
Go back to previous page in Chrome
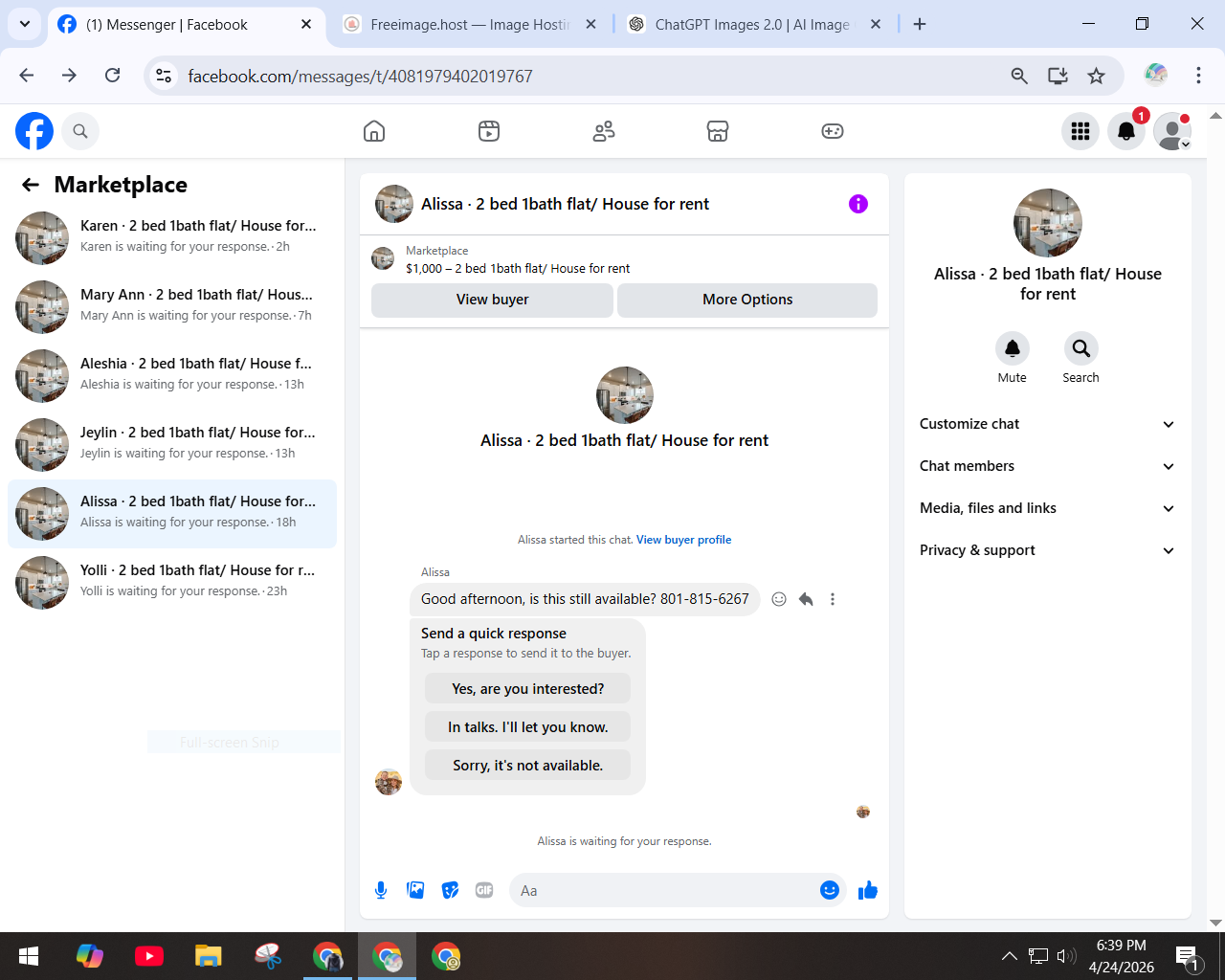[27, 76]
